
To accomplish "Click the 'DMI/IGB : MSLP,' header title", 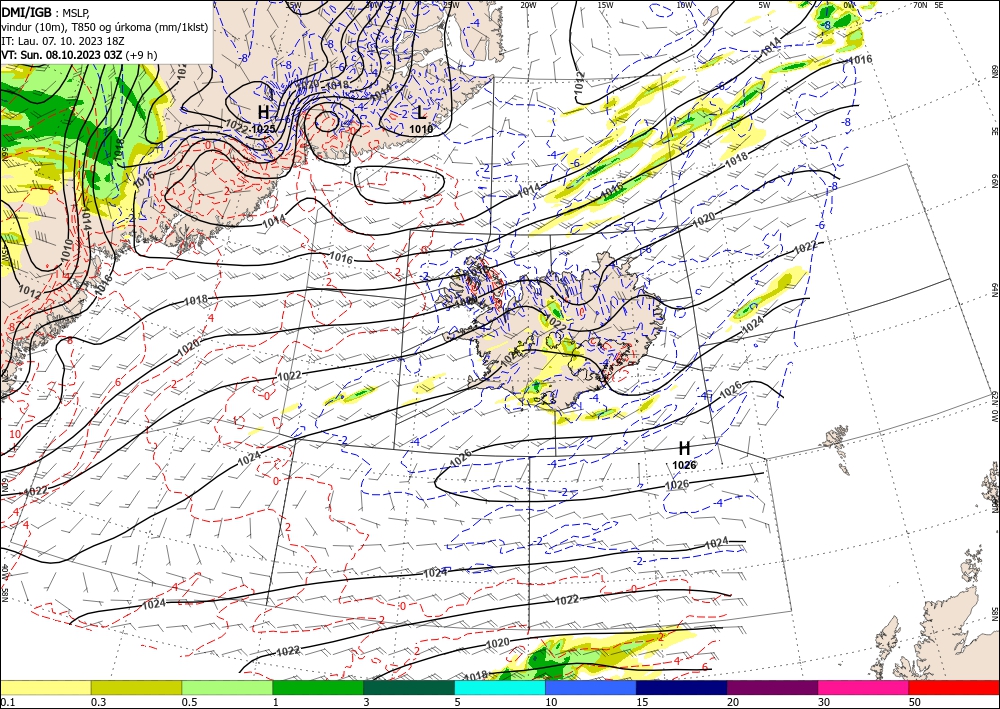I will pyautogui.click(x=46, y=12).
